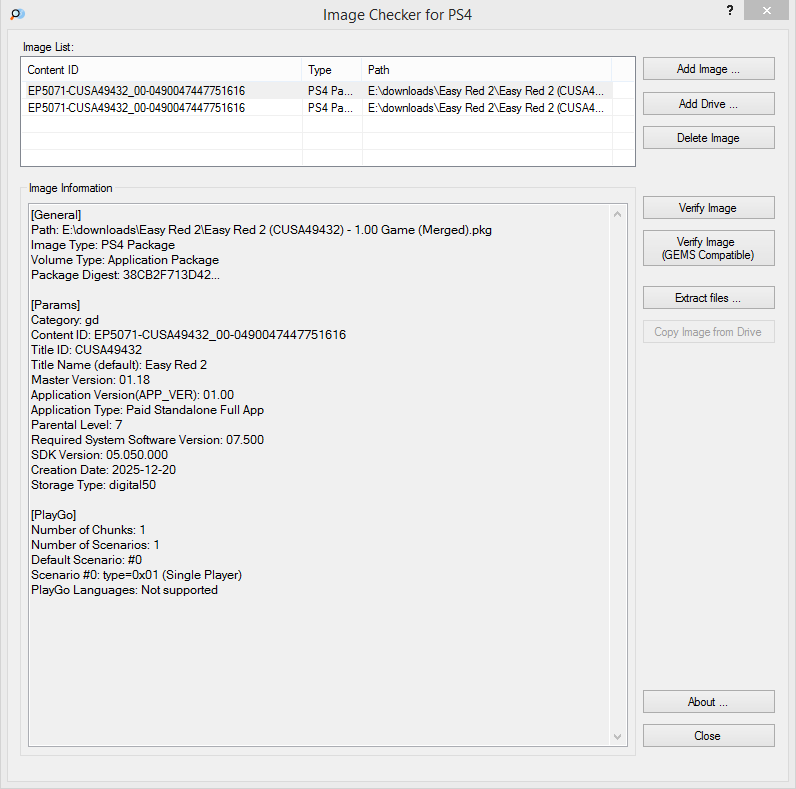Viewport: 796px width, 789px height.
Task: Click the Package Digest line in info
Action: [x=125, y=275]
